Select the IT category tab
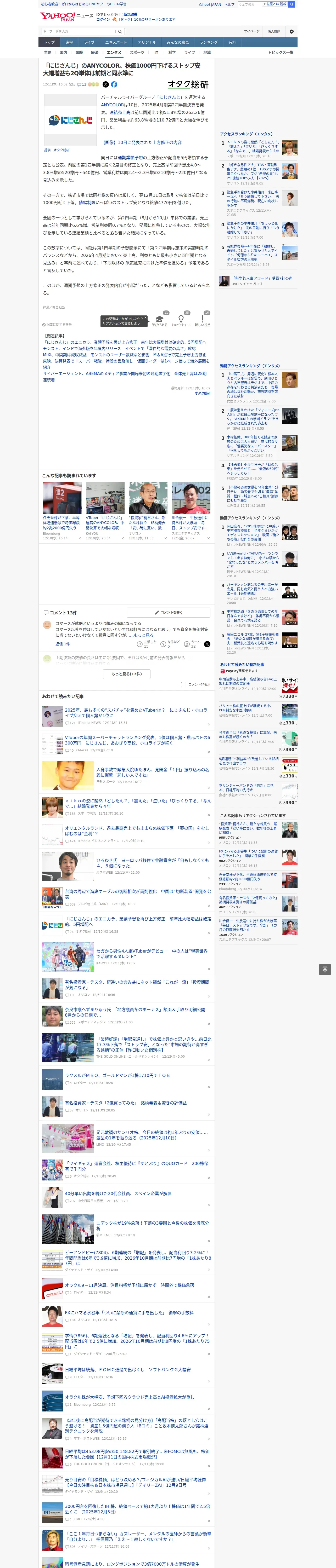This screenshot has width=336, height=1568. (156, 52)
